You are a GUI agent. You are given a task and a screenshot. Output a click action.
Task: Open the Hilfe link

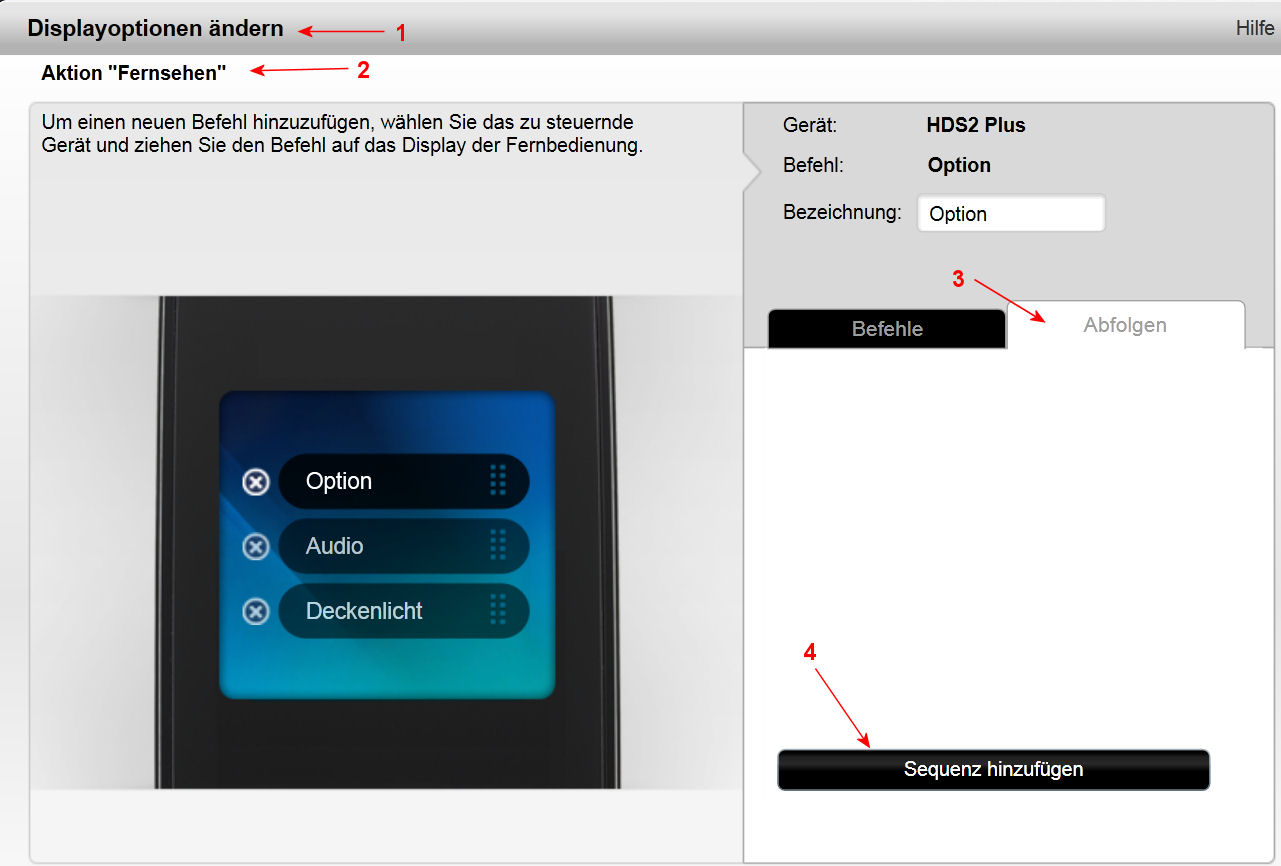(1254, 28)
